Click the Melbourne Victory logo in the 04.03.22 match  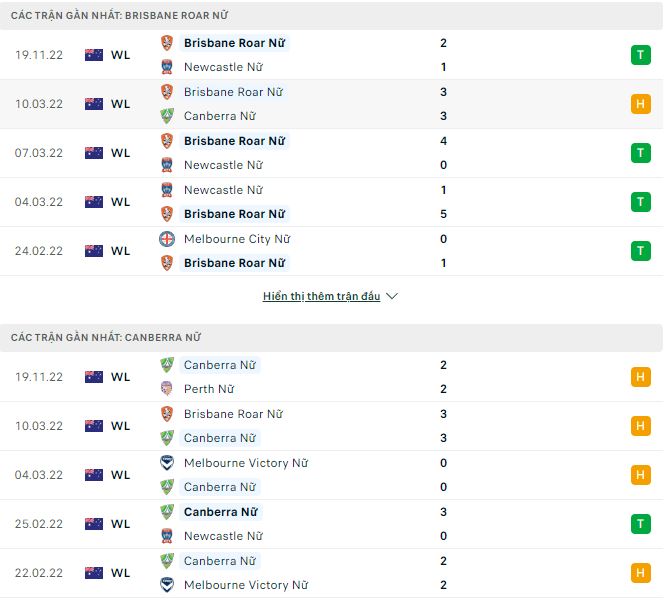(167, 463)
